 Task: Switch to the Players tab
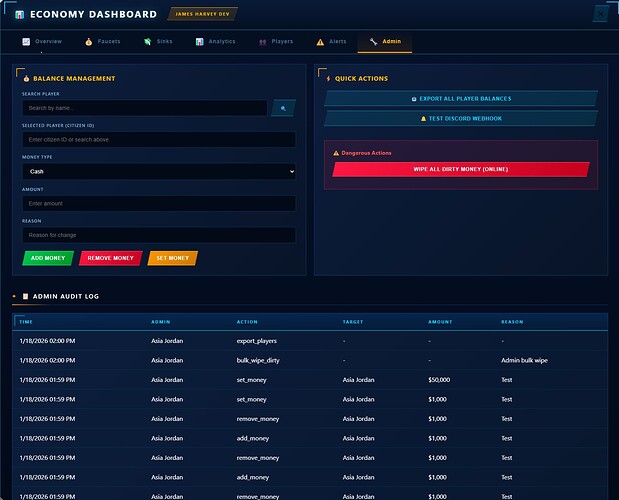(x=276, y=42)
